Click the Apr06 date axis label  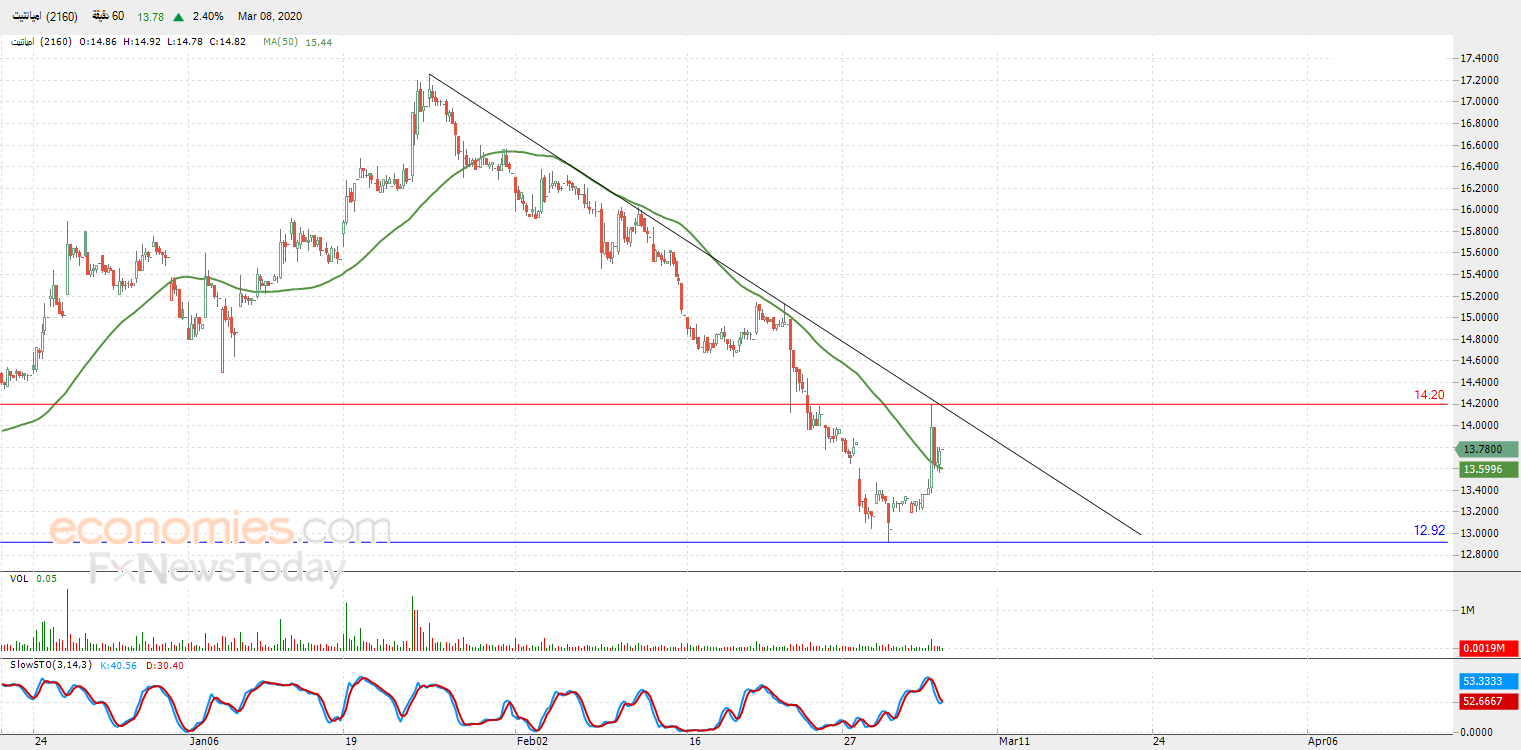click(1324, 741)
